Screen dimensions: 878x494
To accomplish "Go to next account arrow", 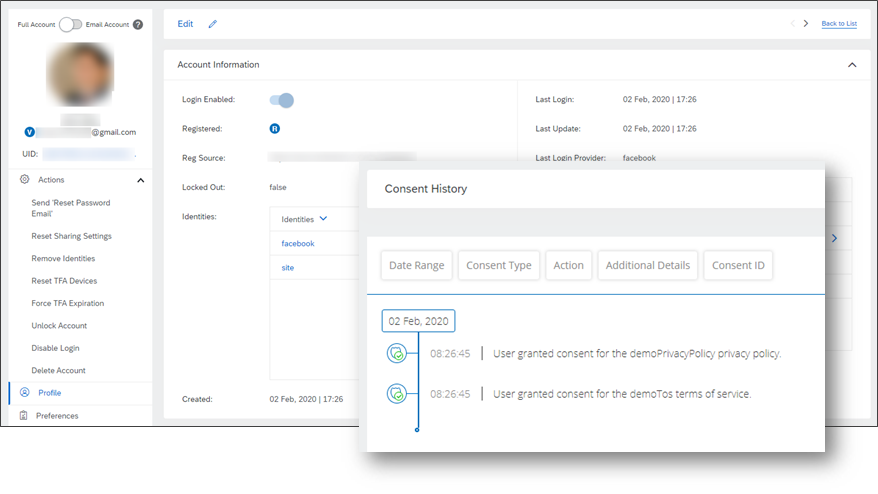I will [806, 24].
